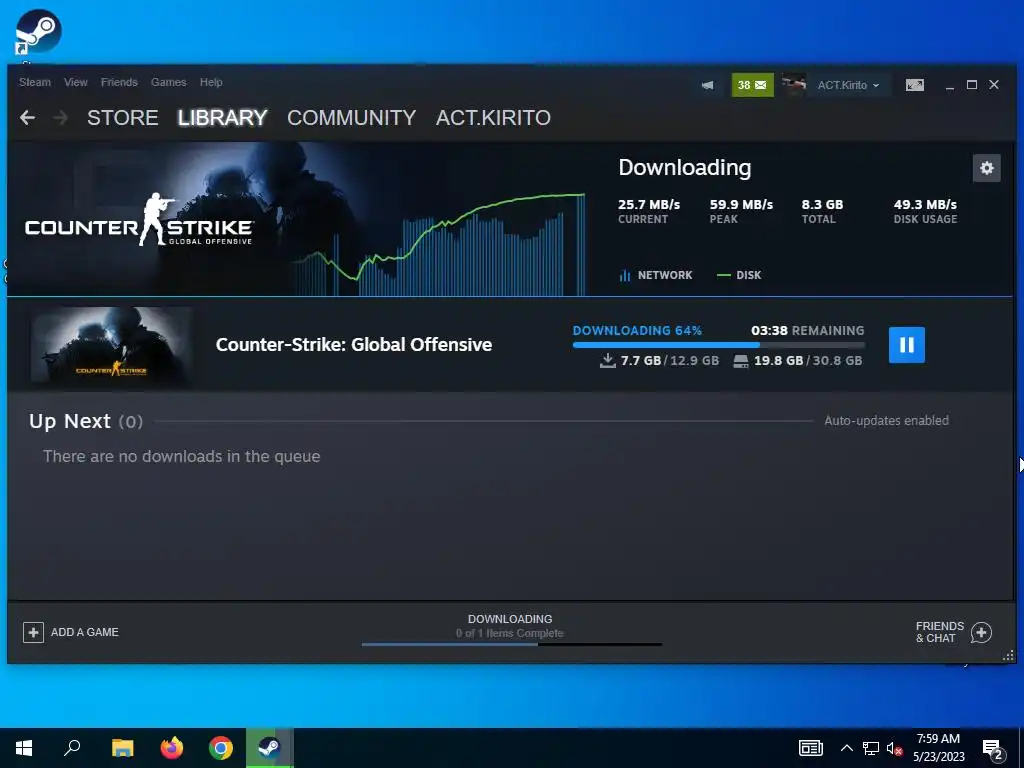
Task: Open the View menu
Action: [76, 82]
